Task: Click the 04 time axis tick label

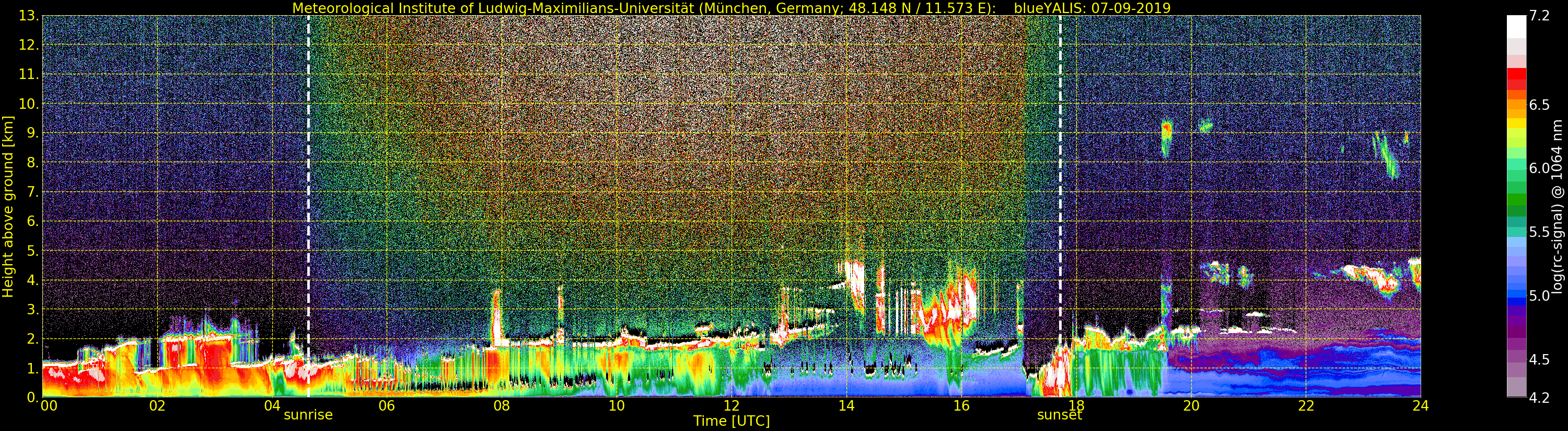Action: click(272, 406)
